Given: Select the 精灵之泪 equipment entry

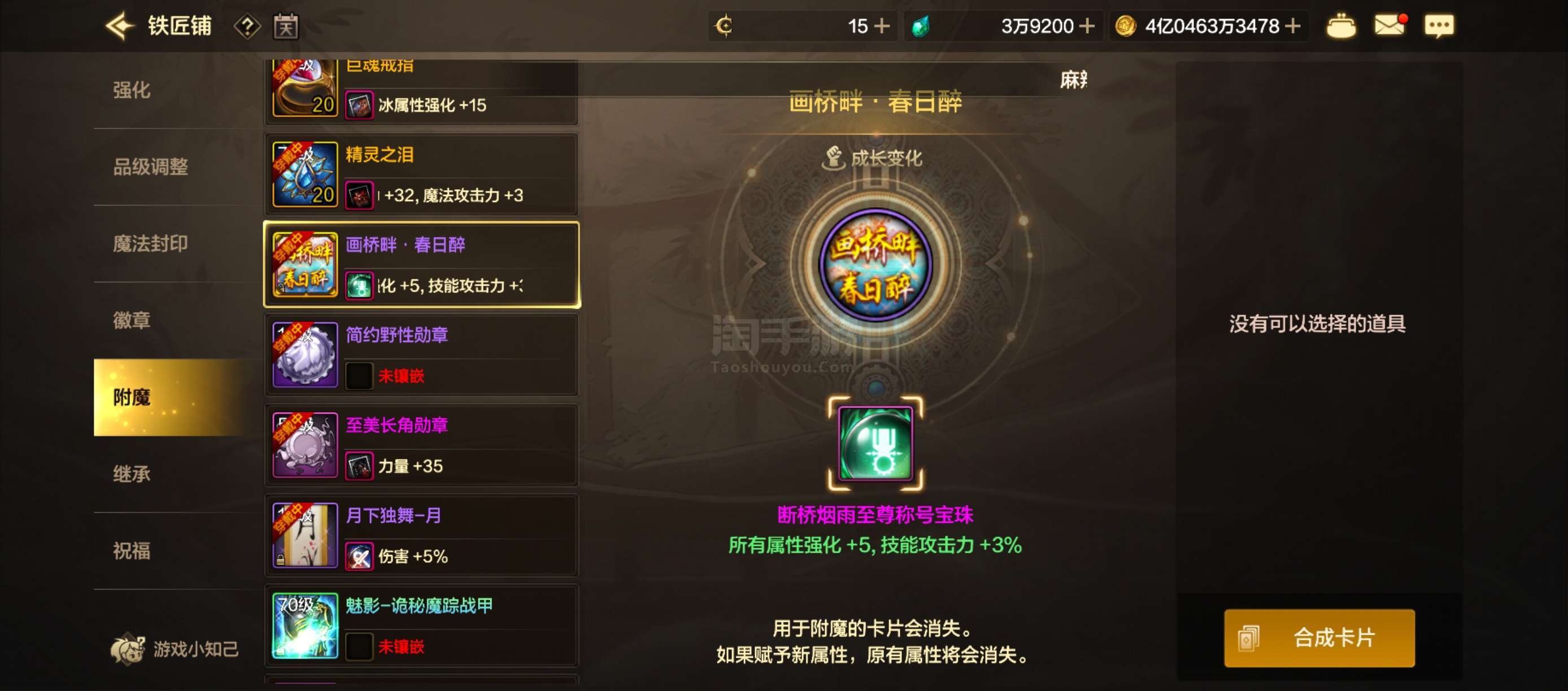Looking at the screenshot, I should [421, 174].
